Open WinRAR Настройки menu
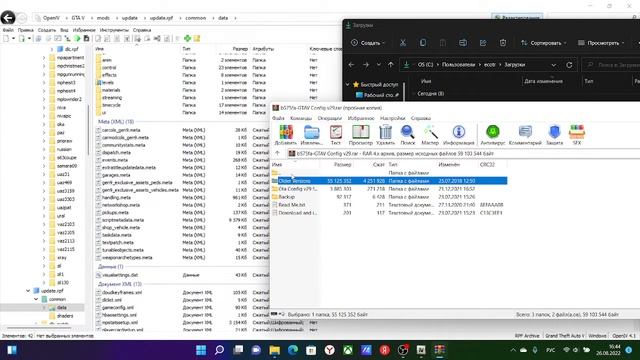Viewport: 640px width, 360px height. [392, 118]
